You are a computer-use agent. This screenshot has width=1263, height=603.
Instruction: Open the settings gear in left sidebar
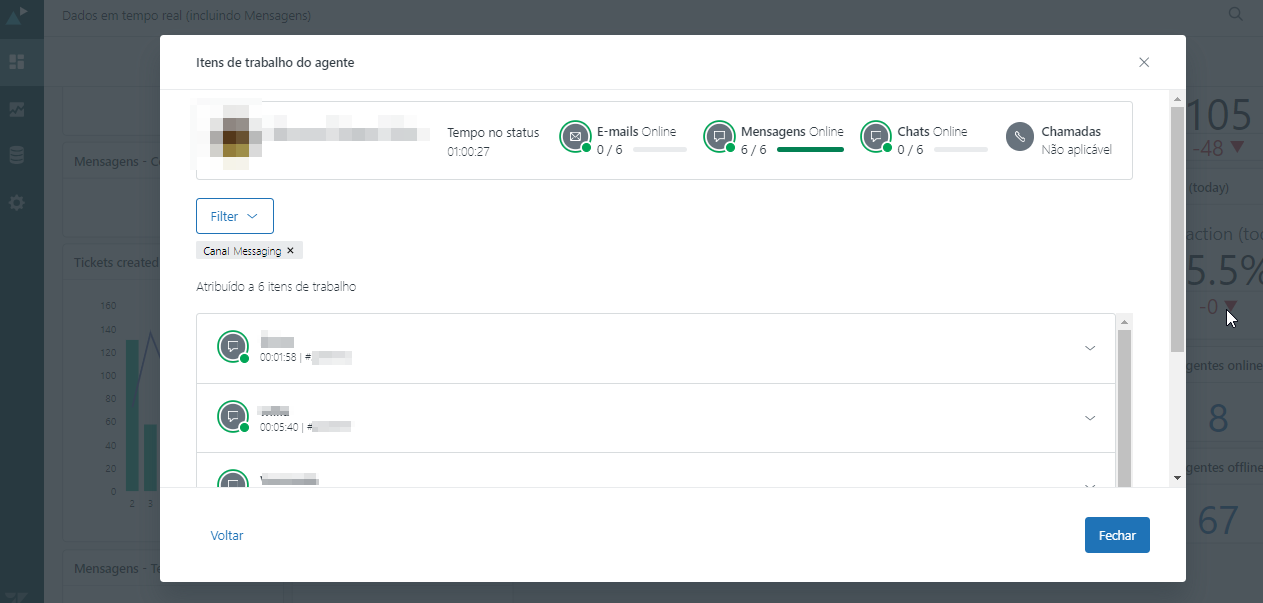coord(17,202)
